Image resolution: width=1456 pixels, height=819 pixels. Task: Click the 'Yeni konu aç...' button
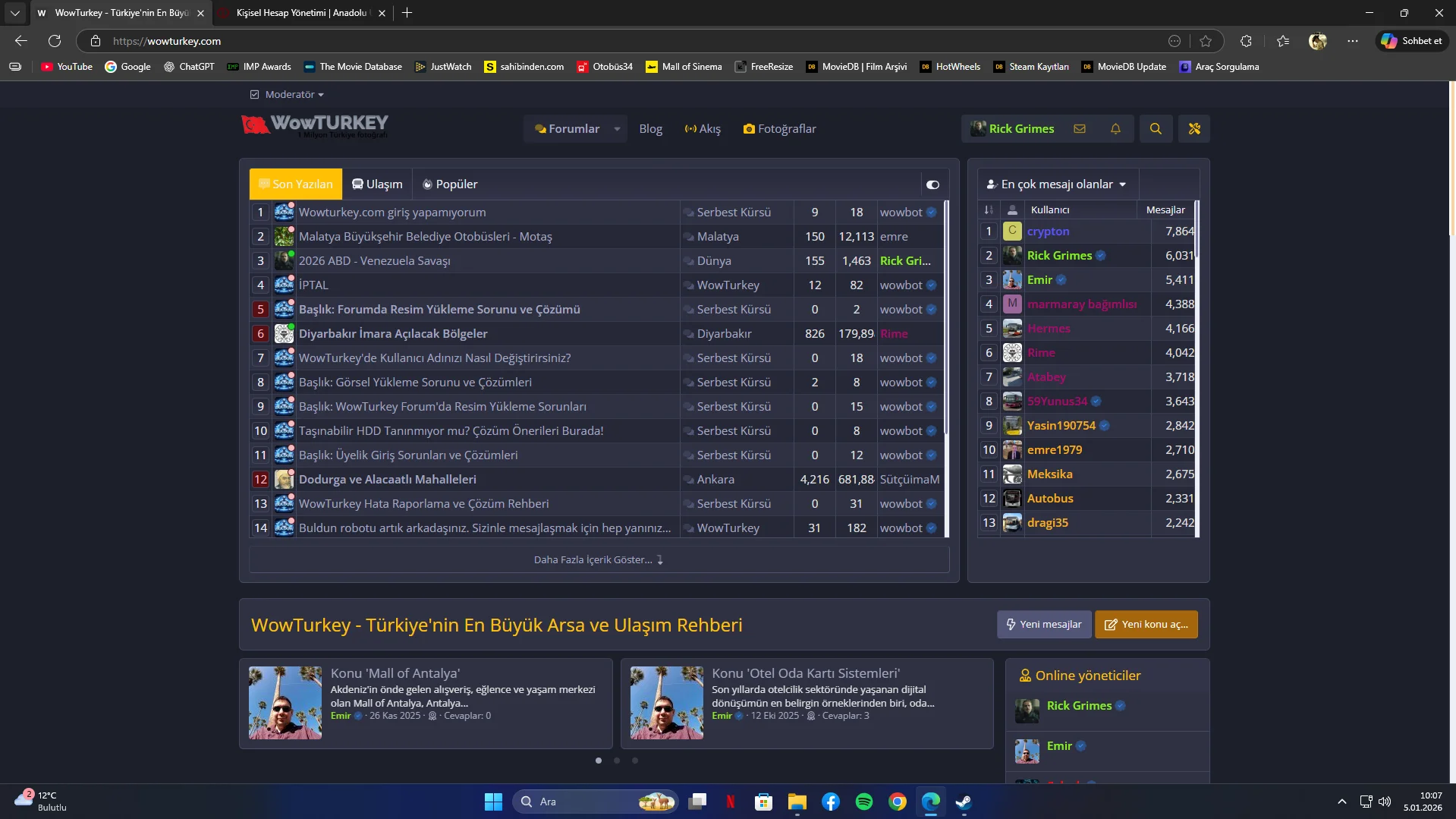click(1146, 625)
